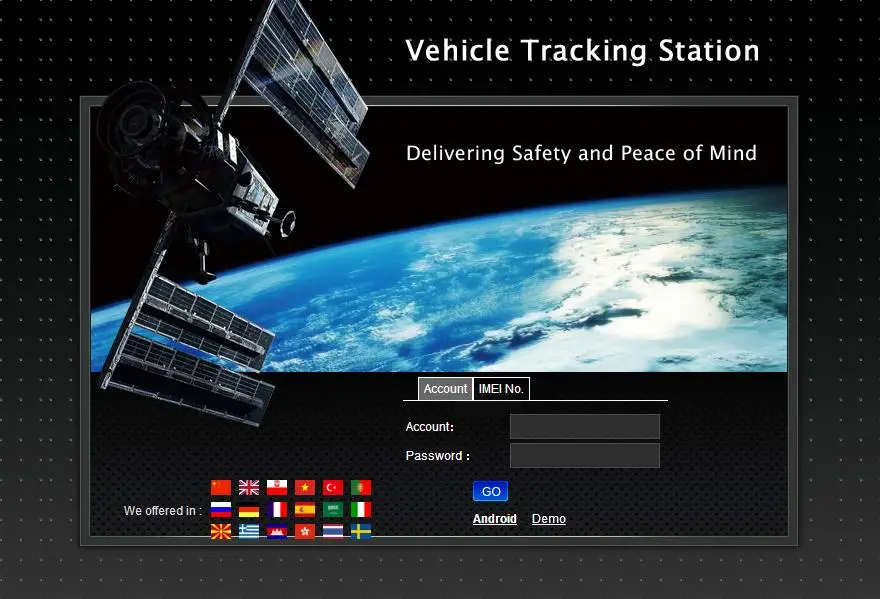
Task: Pick the Turkish flag language
Action: pos(333,487)
